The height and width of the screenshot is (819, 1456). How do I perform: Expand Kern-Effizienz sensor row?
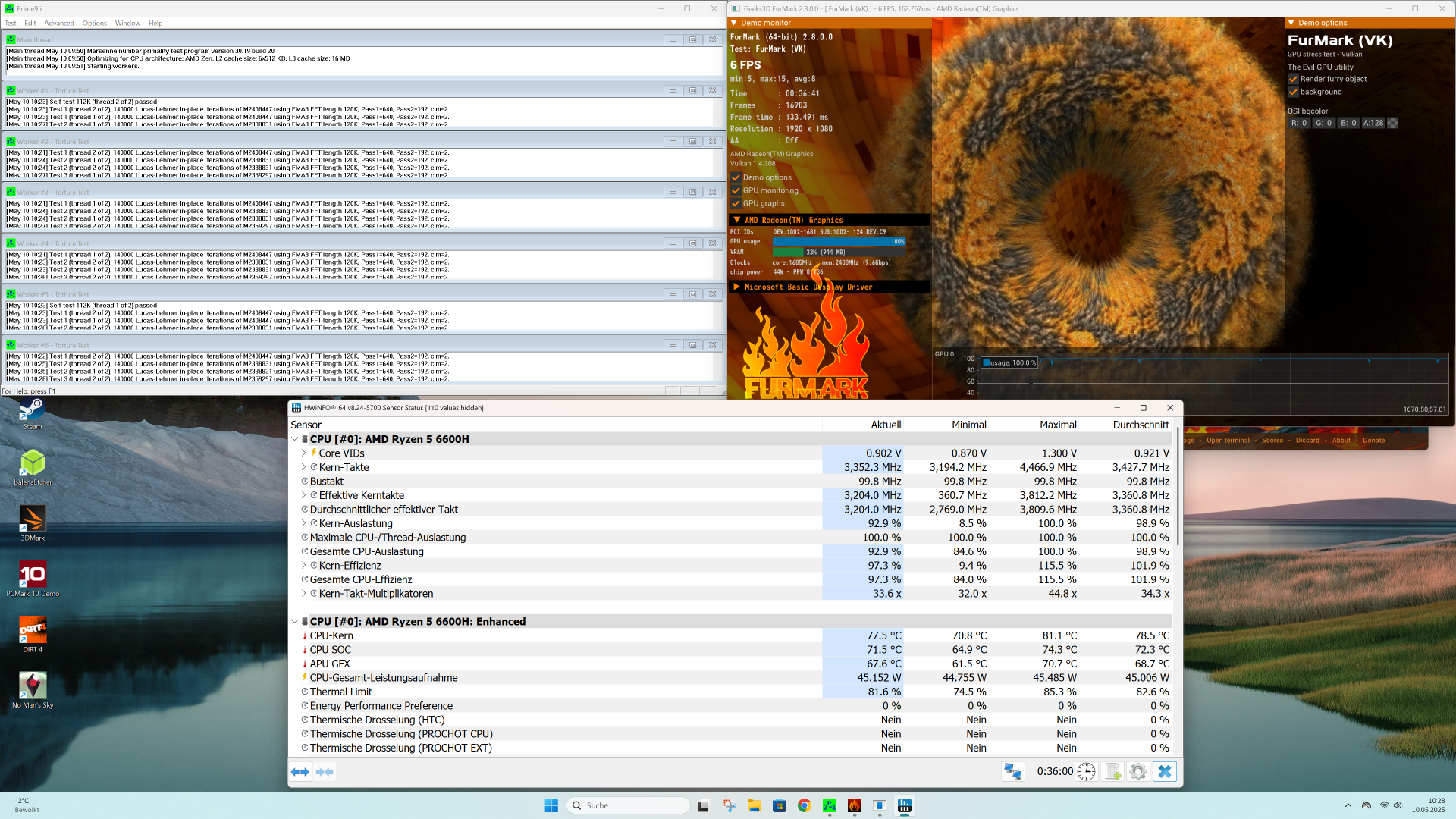304,566
